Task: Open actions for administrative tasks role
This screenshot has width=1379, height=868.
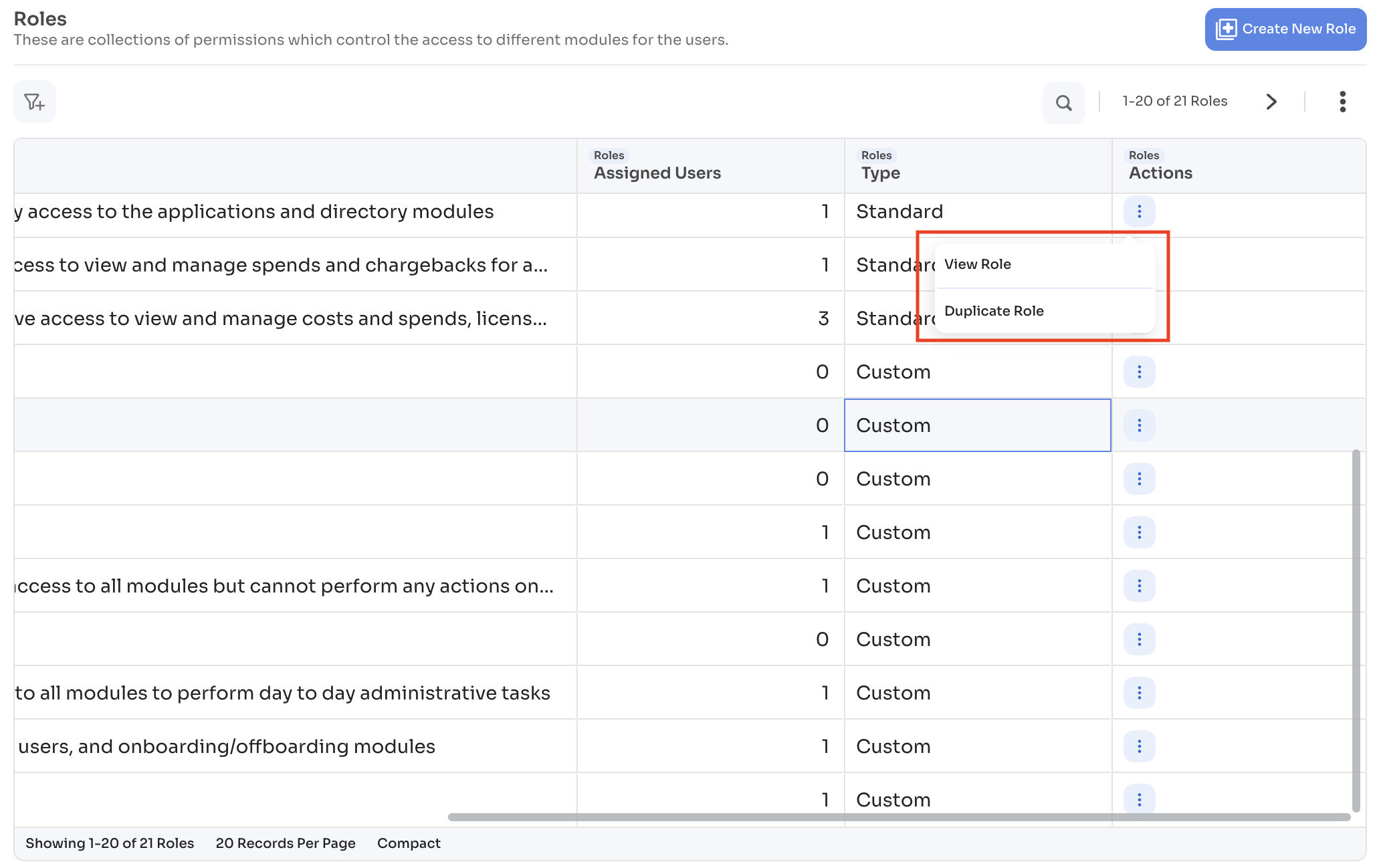Action: click(x=1139, y=693)
